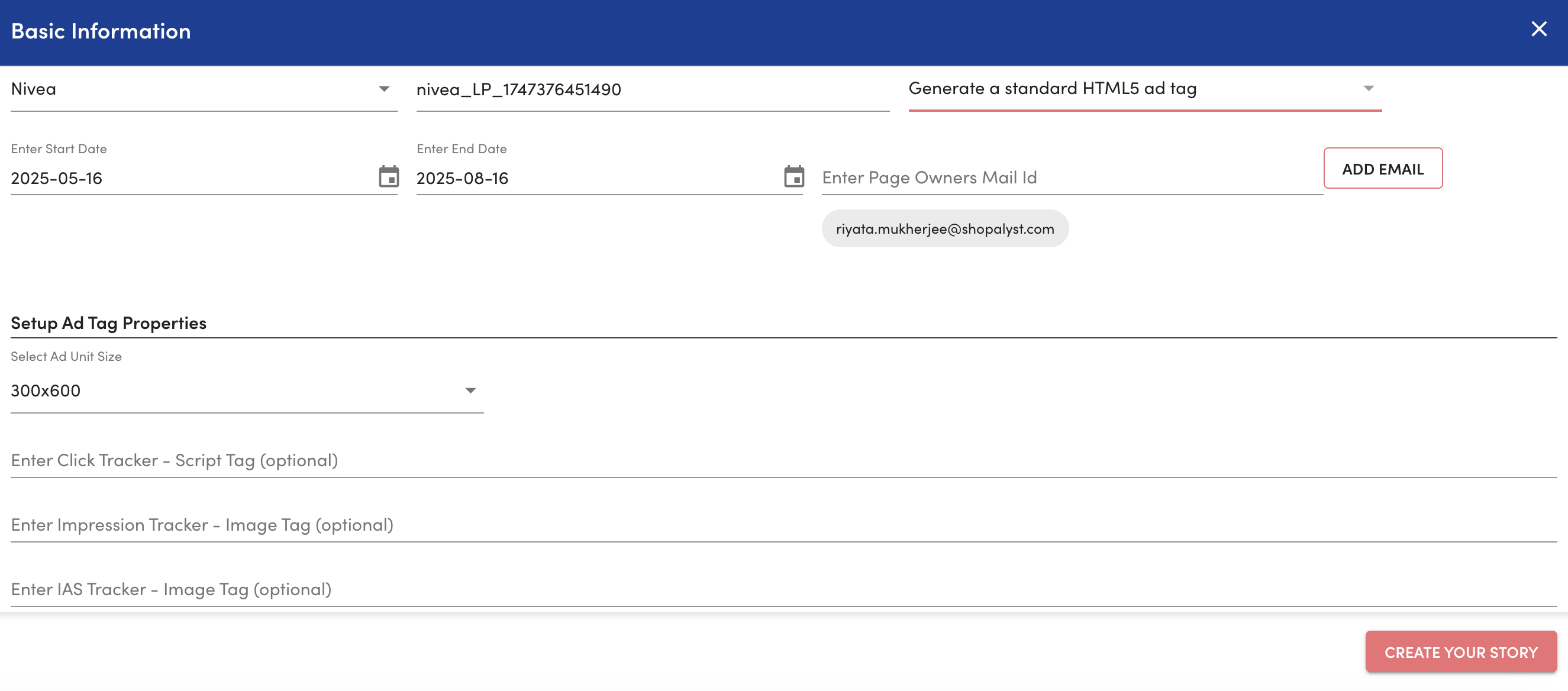Focus the Impression Tracker Image Tag field
Viewport: 1568px width, 691px height.
(x=783, y=525)
